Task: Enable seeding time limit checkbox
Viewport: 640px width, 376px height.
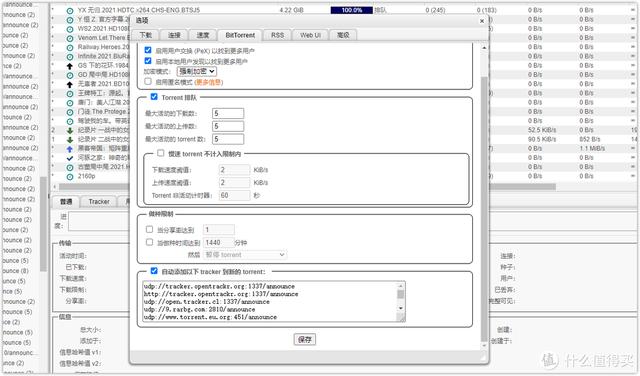Action: 149,242
